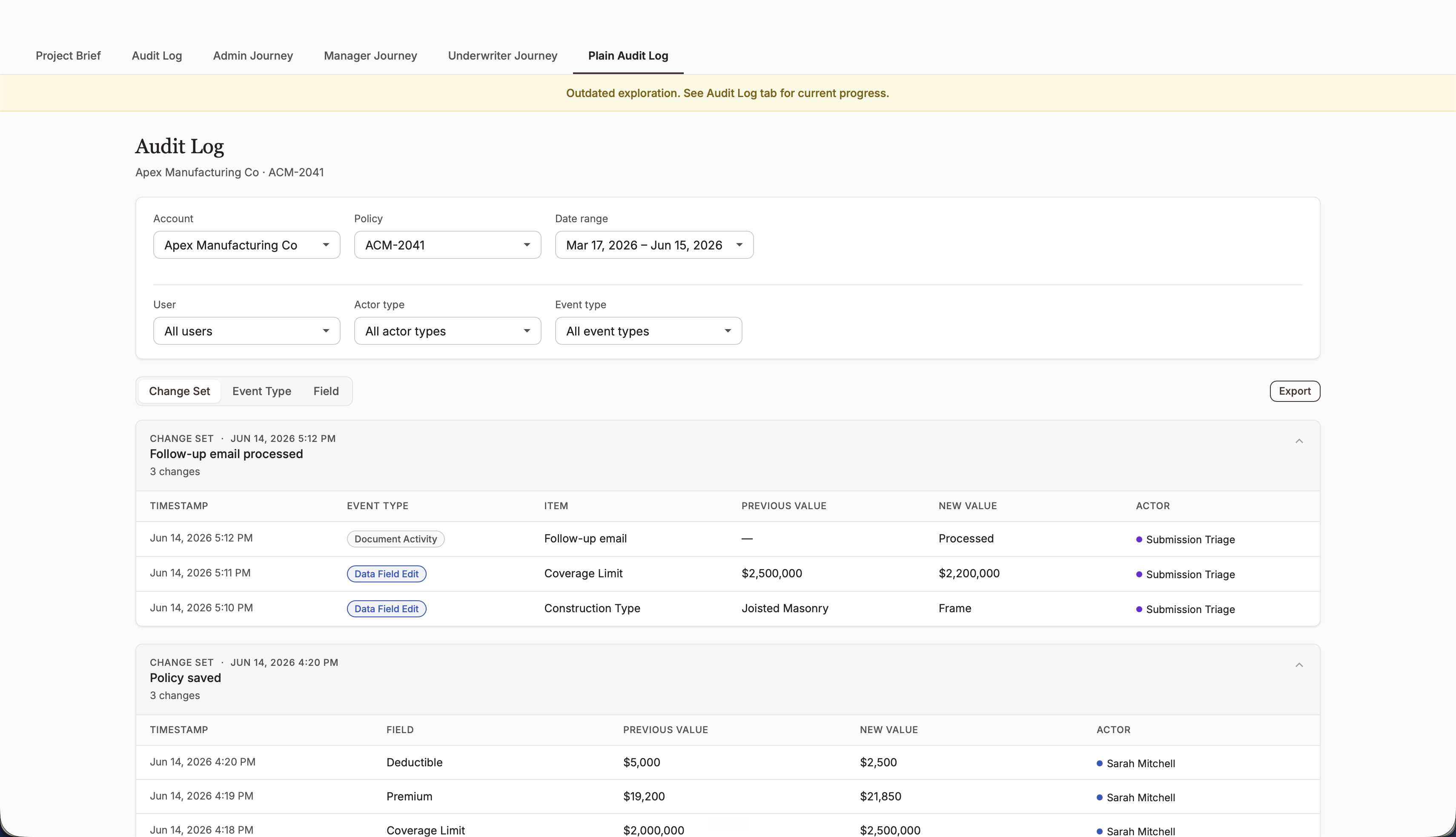1456x837 pixels.
Task: Click the $21,850 new value cell
Action: click(880, 796)
